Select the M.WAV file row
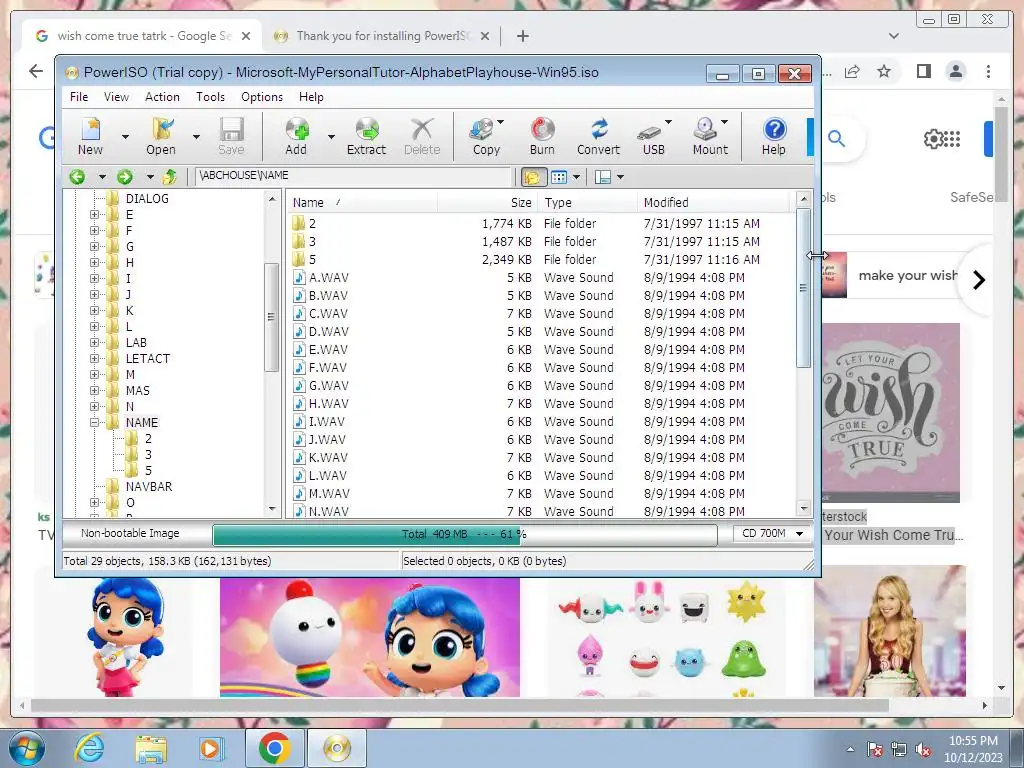Viewport: 1024px width, 768px height. (542, 494)
